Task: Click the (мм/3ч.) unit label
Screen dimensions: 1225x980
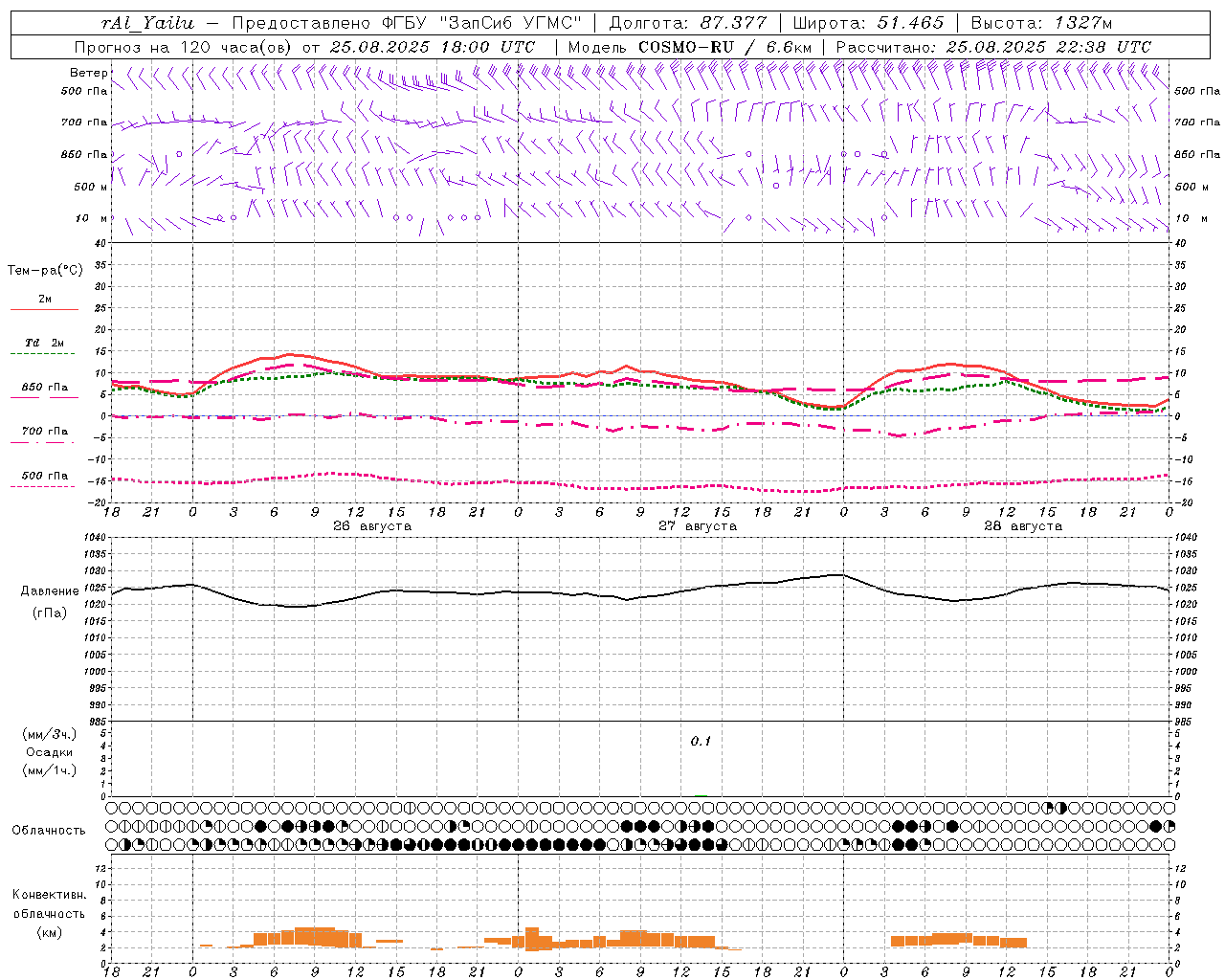Action: tap(51, 734)
